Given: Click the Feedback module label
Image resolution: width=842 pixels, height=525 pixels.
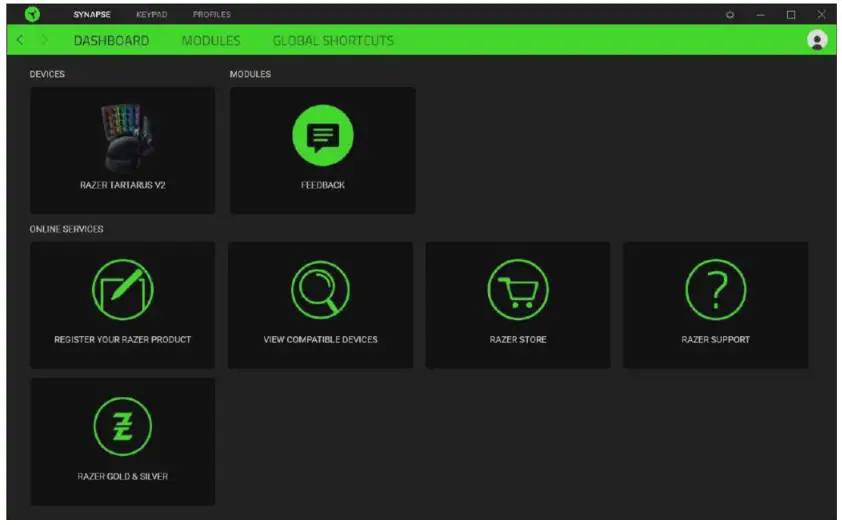Looking at the screenshot, I should 323,185.
